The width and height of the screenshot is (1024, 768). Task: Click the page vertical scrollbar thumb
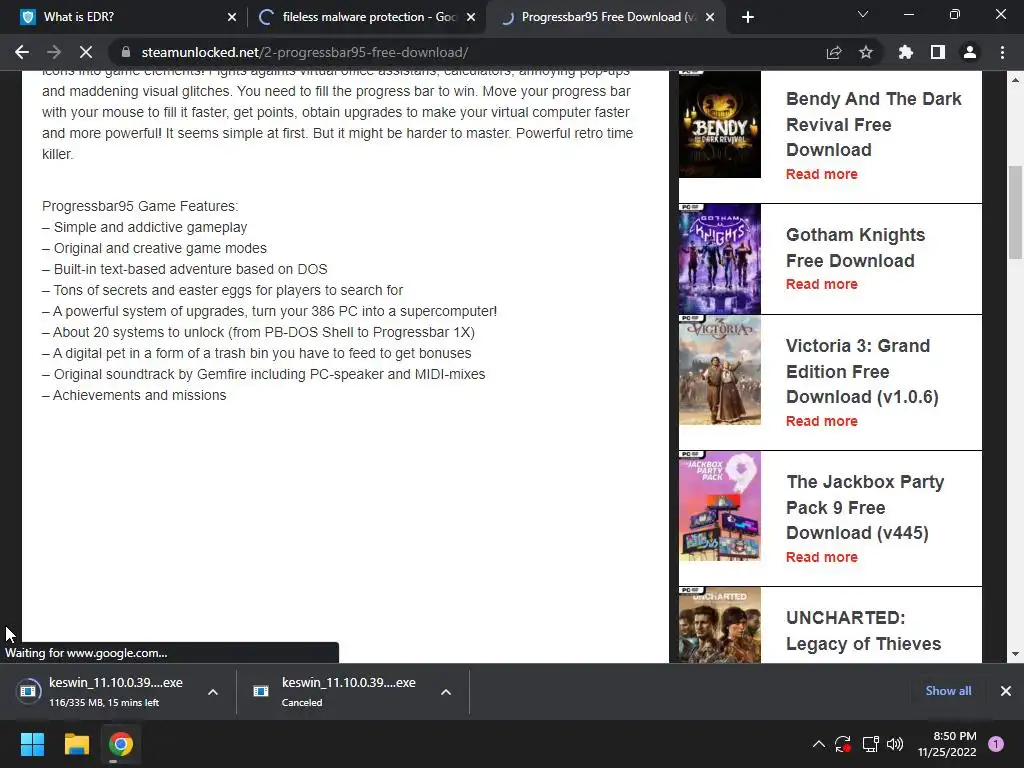click(x=1015, y=212)
